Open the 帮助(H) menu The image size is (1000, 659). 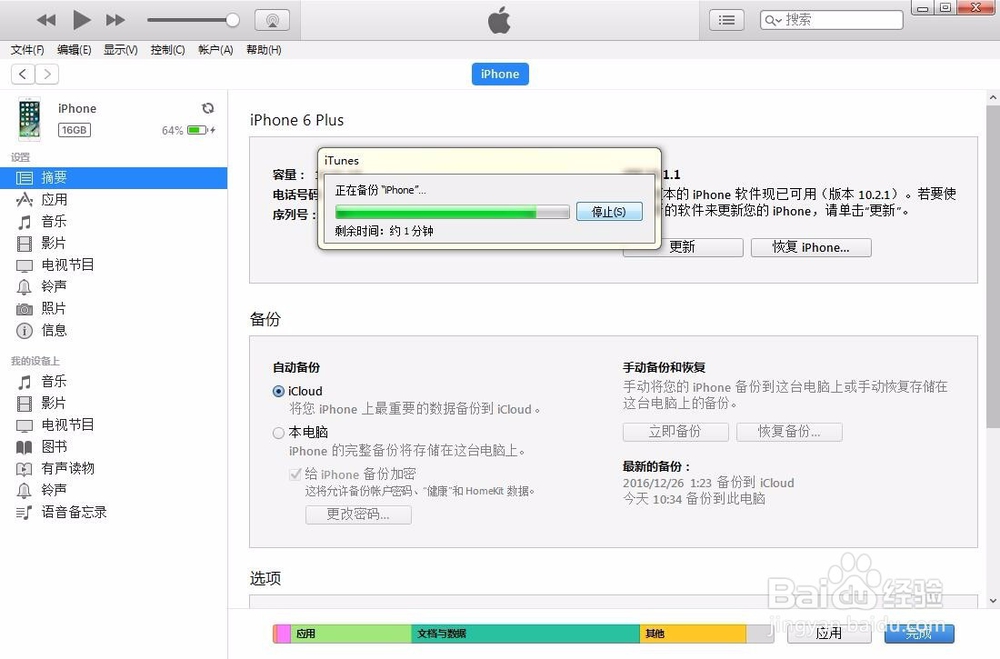[x=263, y=50]
